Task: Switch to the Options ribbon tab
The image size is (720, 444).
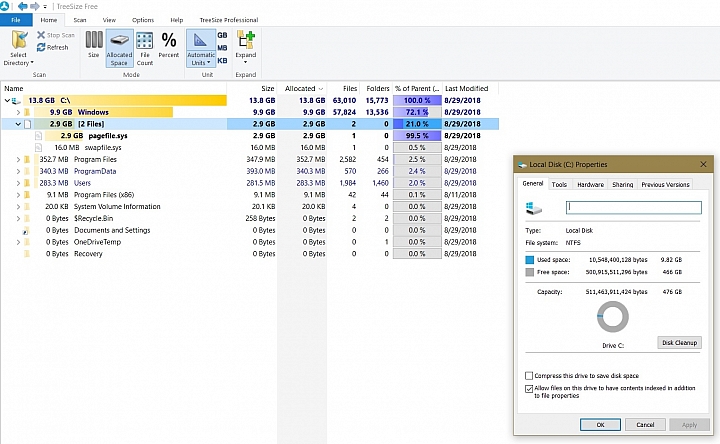Action: [143, 20]
